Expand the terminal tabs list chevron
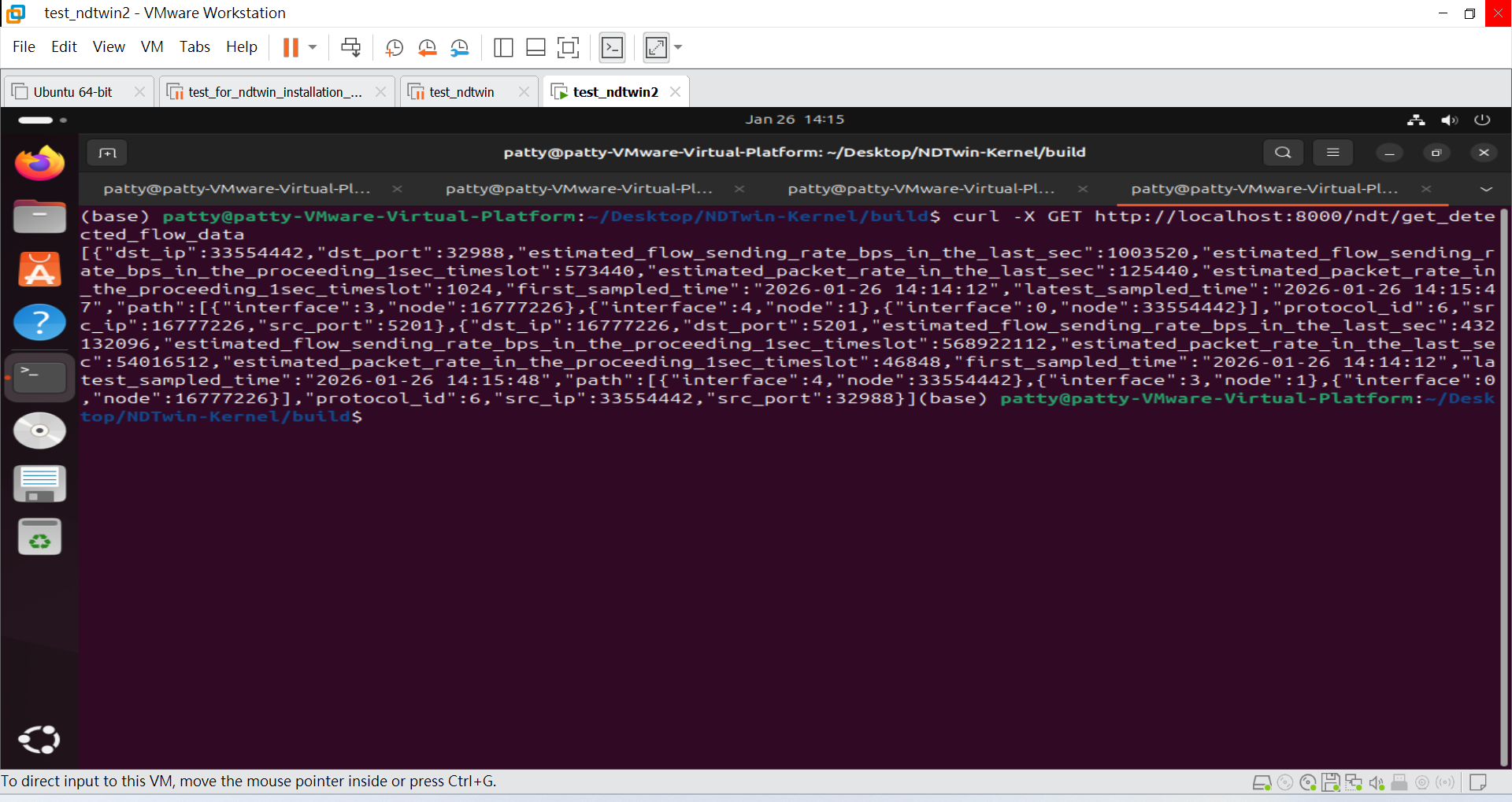The height and width of the screenshot is (802, 1512). [1486, 190]
